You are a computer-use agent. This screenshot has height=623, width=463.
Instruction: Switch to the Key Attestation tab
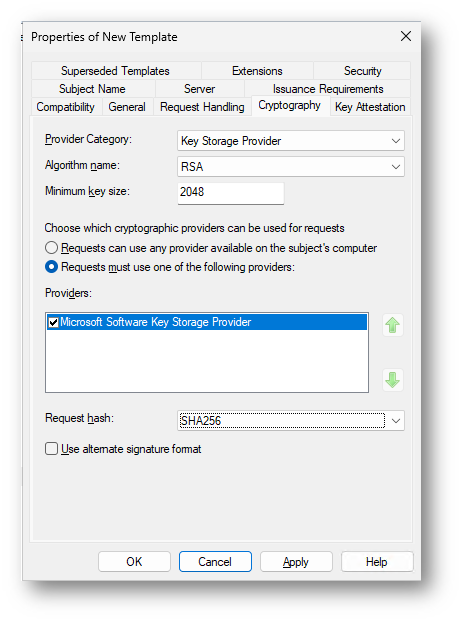click(x=370, y=107)
